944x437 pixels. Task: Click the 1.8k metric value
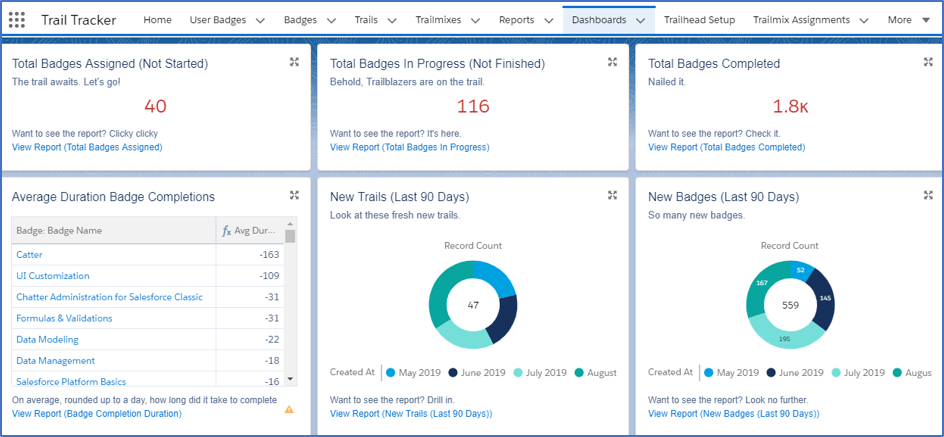point(790,107)
